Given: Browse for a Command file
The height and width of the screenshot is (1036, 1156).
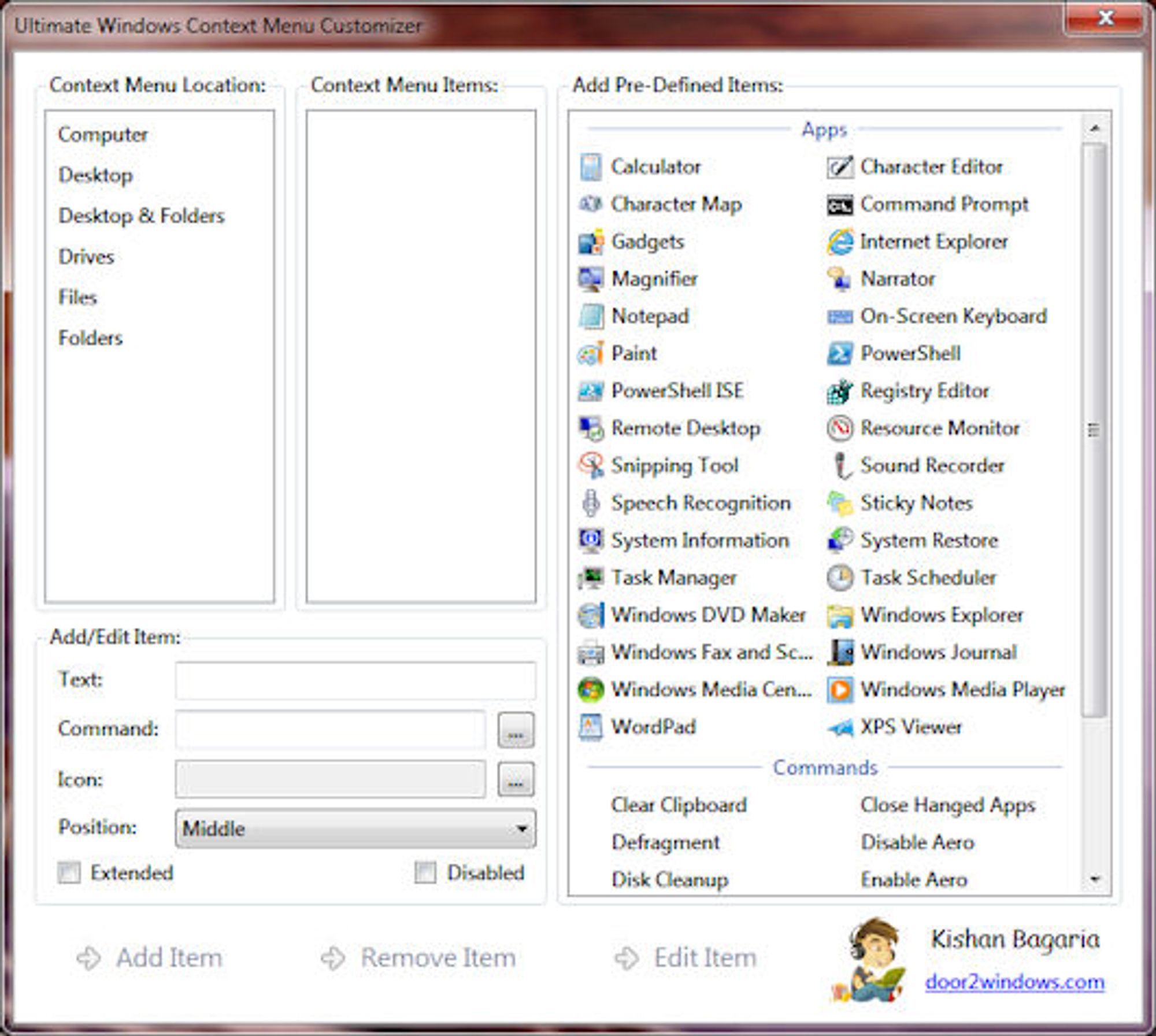Looking at the screenshot, I should [x=516, y=731].
